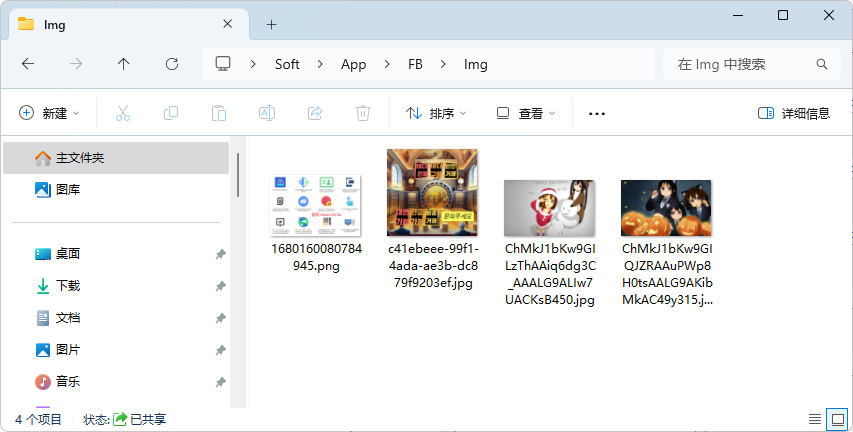Image resolution: width=853 pixels, height=432 pixels.
Task: Close the Img tab
Action: point(227,24)
